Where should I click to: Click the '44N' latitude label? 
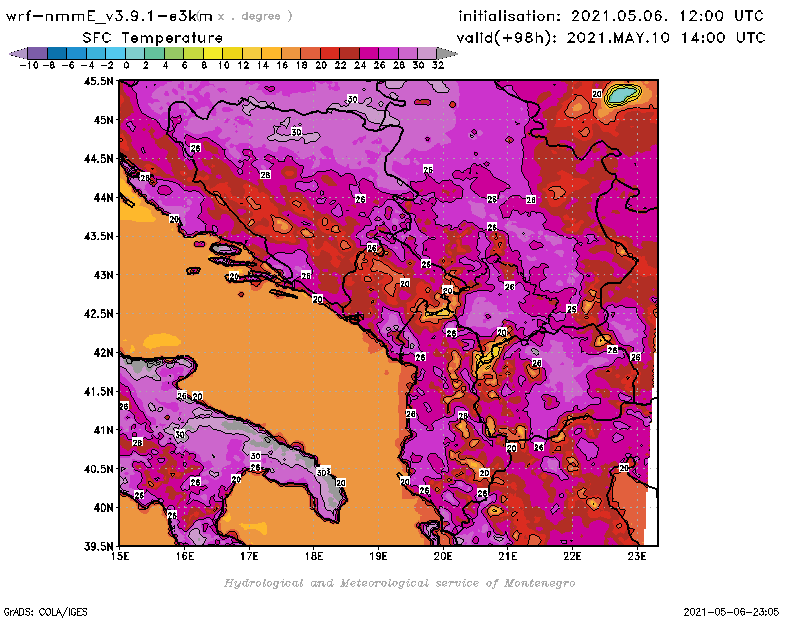[103, 197]
